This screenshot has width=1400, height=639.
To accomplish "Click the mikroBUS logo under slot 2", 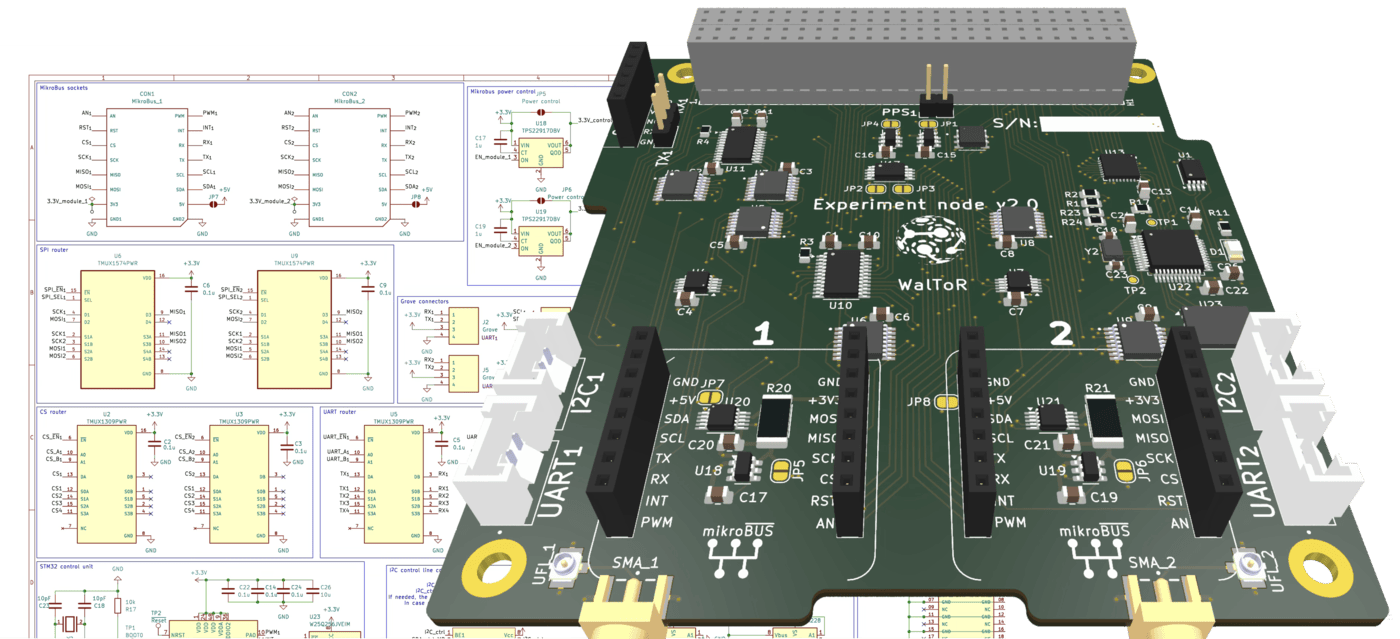I will tap(1093, 551).
